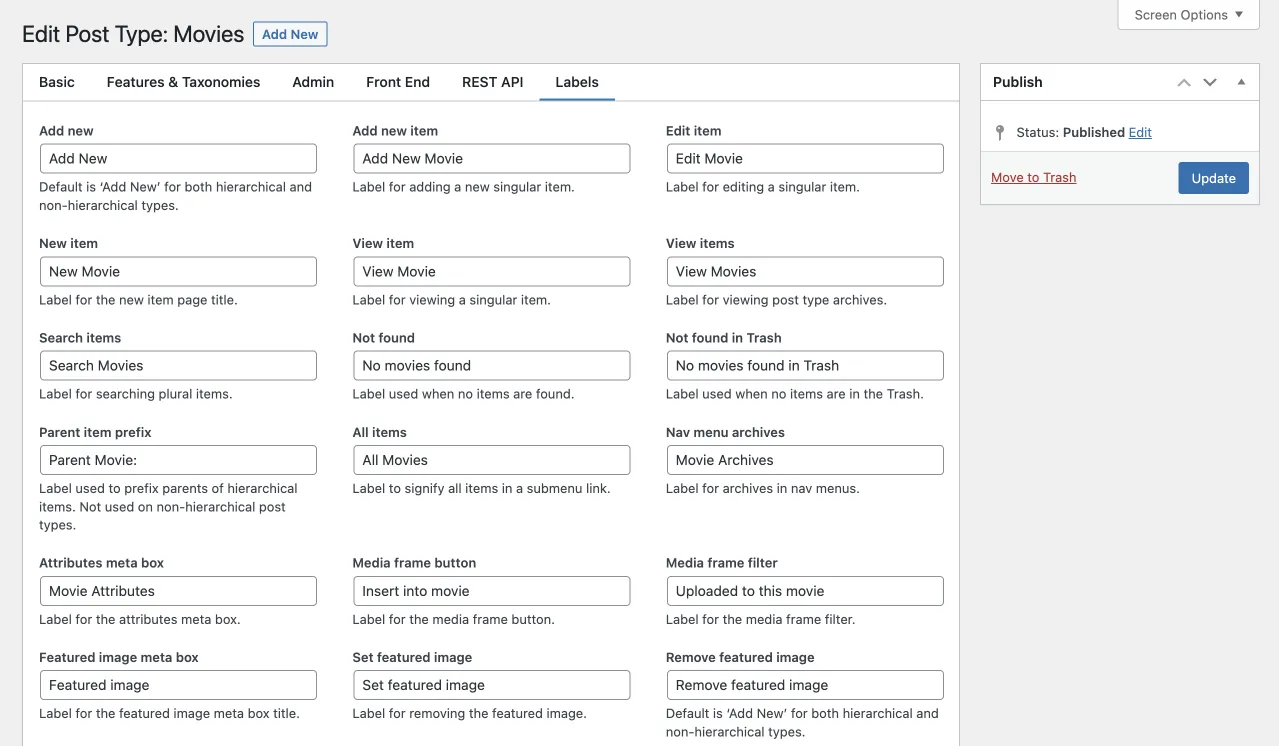Image resolution: width=1279 pixels, height=746 pixels.
Task: Edit the Published status link
Action: (x=1140, y=132)
